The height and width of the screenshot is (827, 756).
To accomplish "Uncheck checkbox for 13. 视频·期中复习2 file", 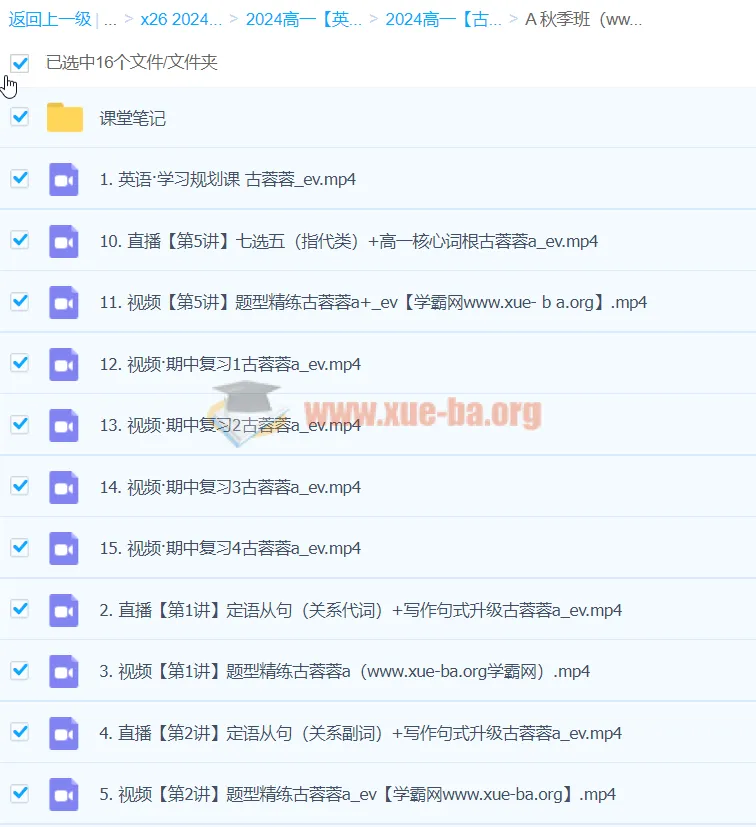I will click(19, 424).
